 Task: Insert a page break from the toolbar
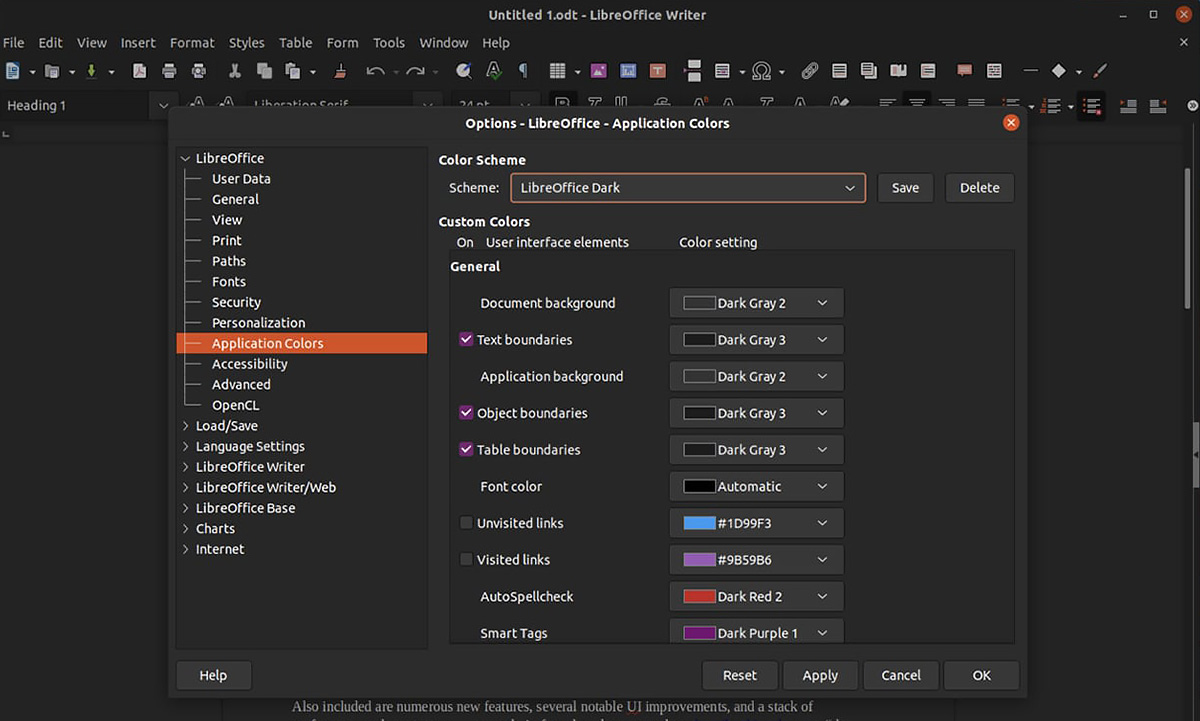(x=693, y=71)
